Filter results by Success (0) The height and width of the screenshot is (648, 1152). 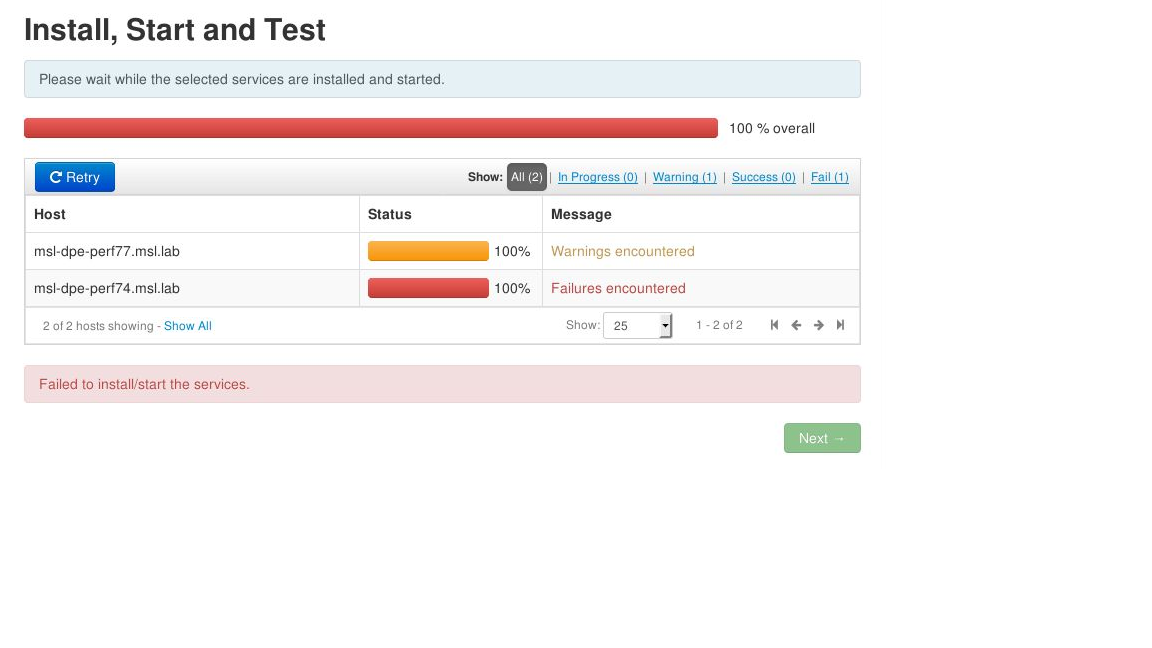tap(763, 177)
